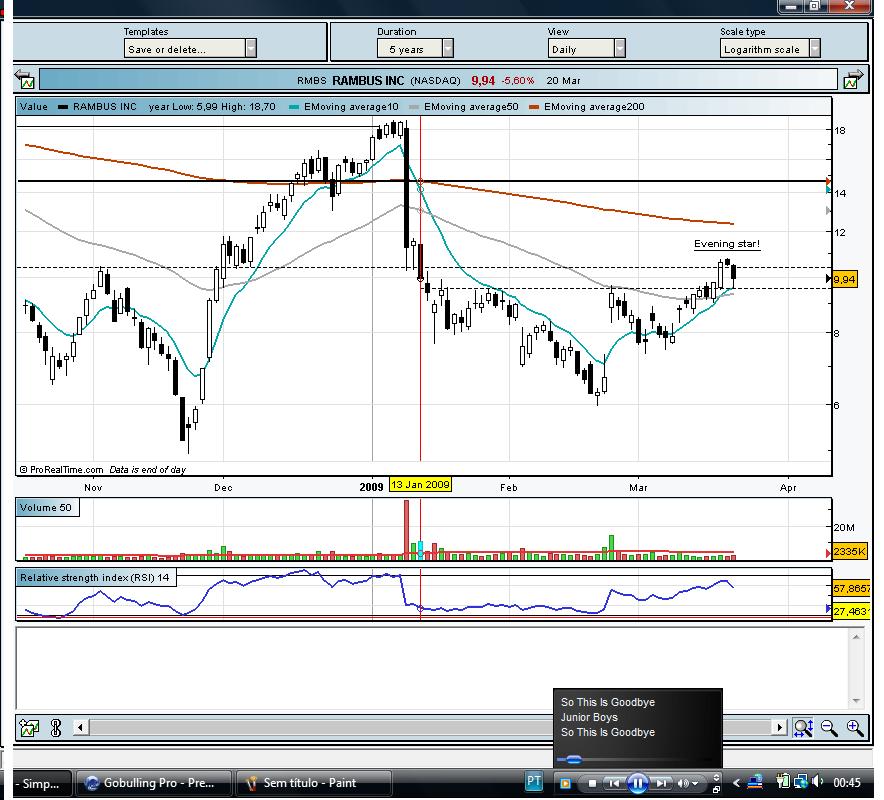Click the text panel scroll-down arrow
This screenshot has height=800, width=884.
[856, 701]
